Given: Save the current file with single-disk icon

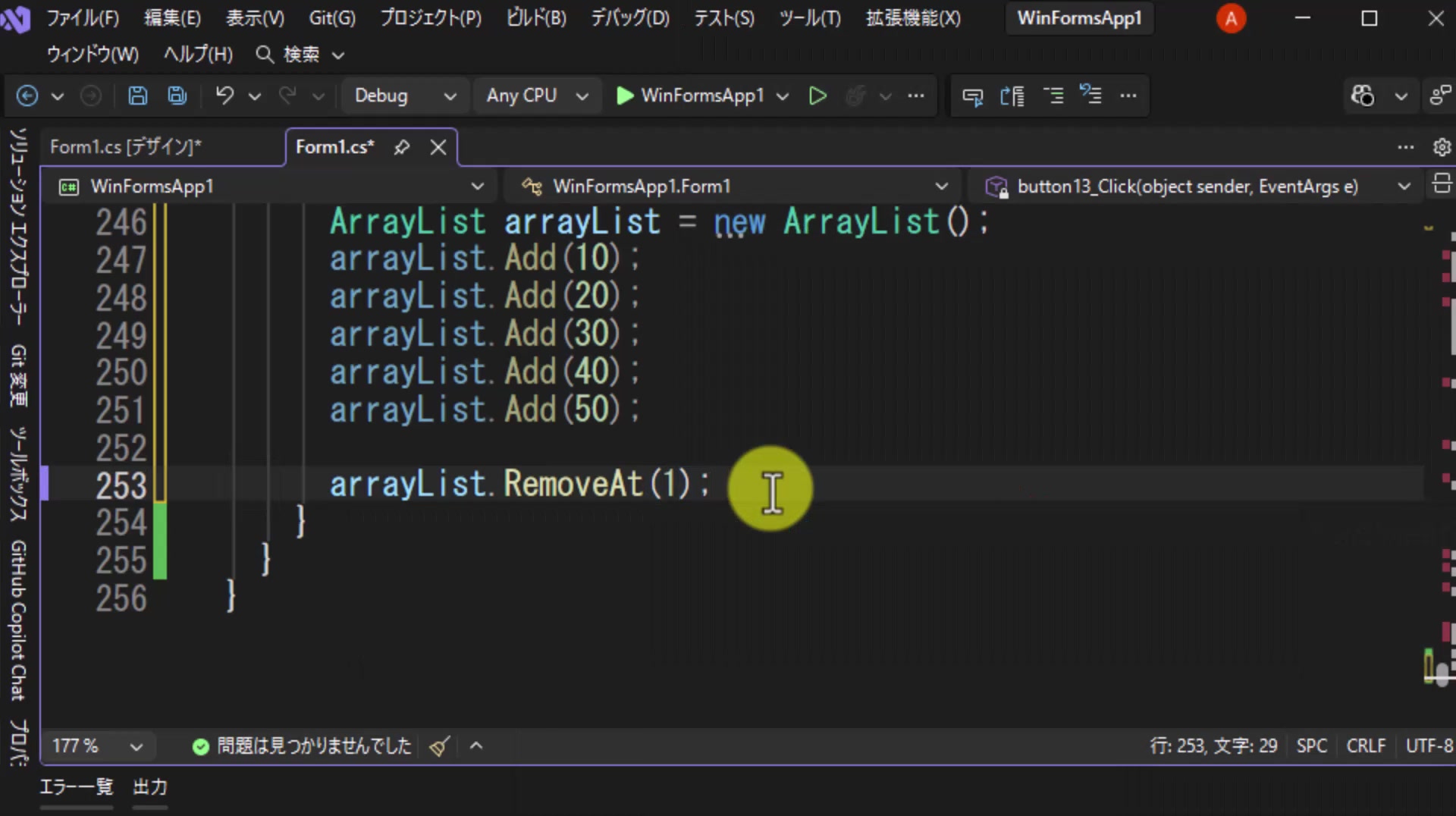Looking at the screenshot, I should (x=137, y=96).
